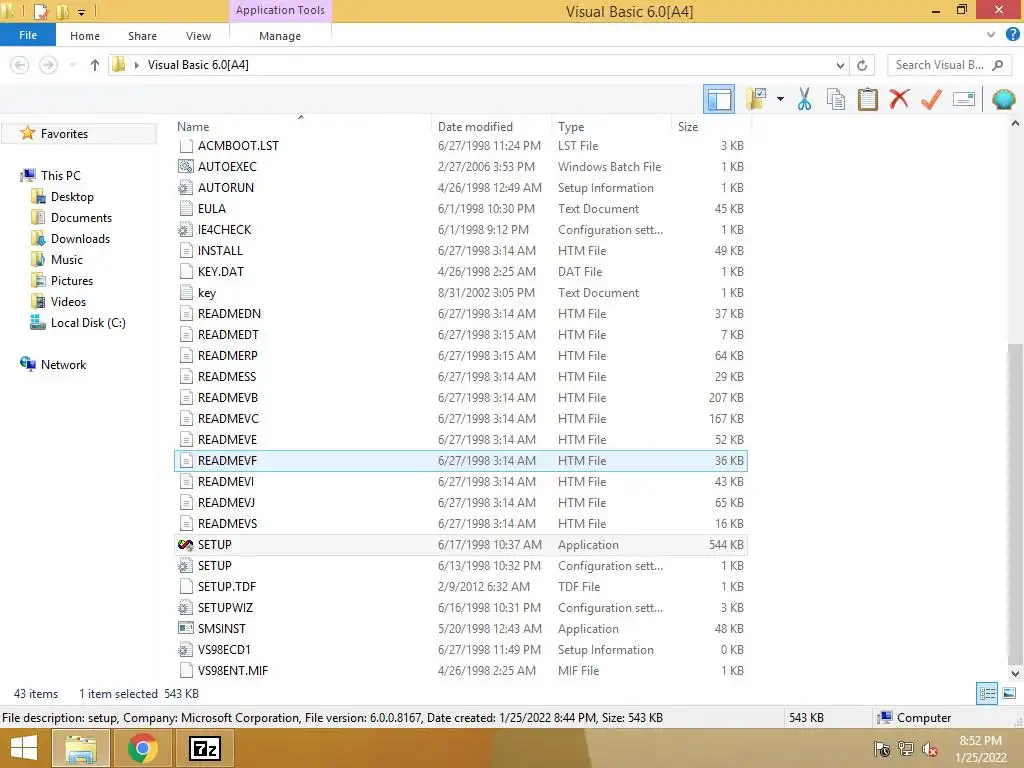Open recent locations dropdown arrow
1024x768 pixels.
pyautogui.click(x=72, y=65)
